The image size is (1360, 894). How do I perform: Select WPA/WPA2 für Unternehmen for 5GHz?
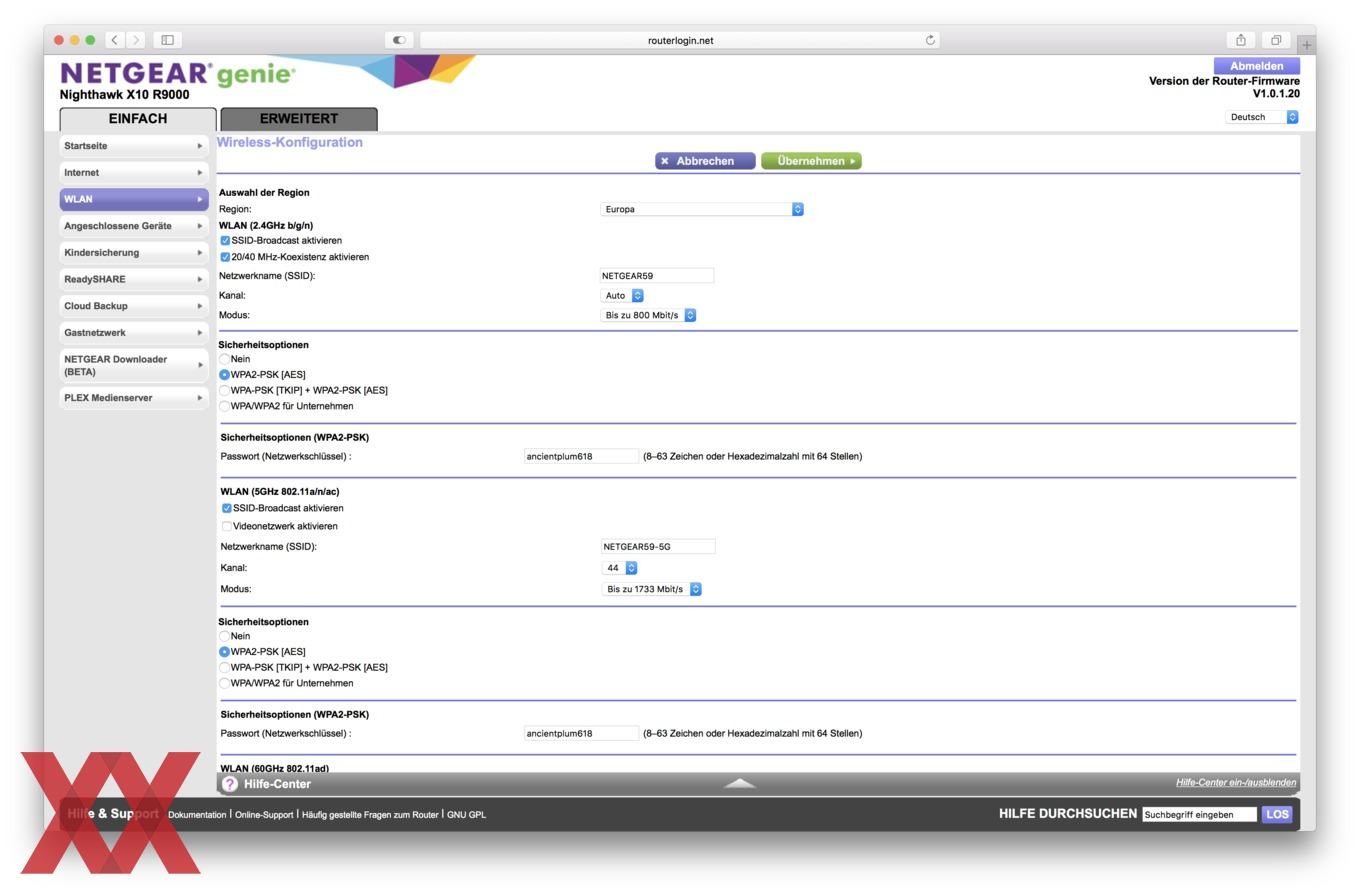[224, 683]
